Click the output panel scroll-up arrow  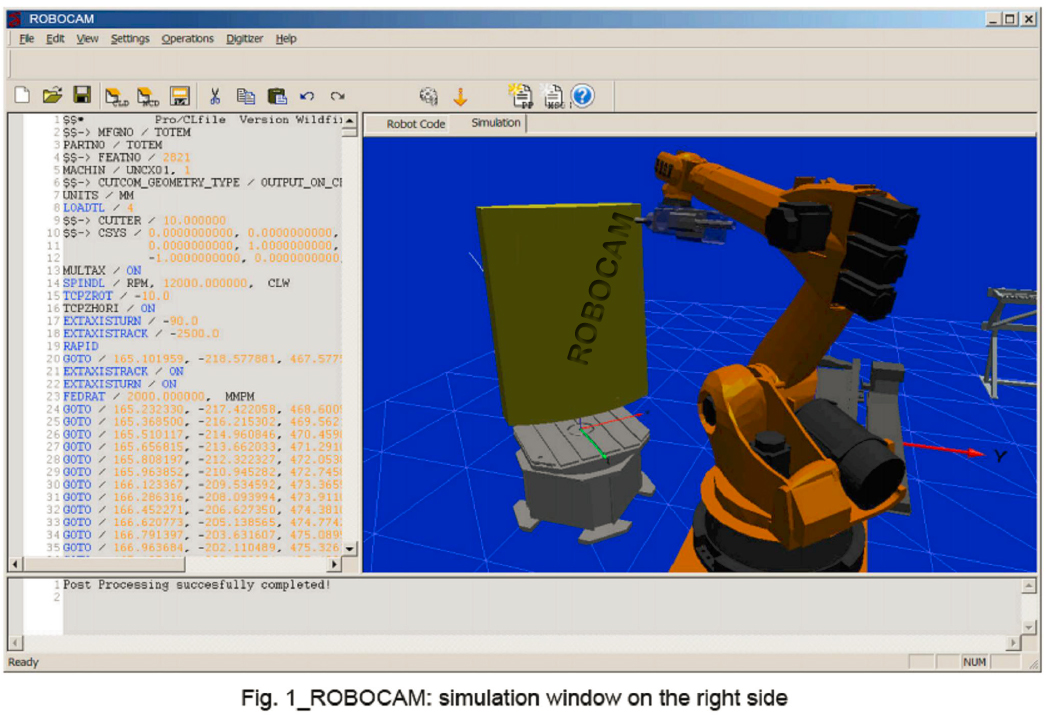click(x=1029, y=586)
